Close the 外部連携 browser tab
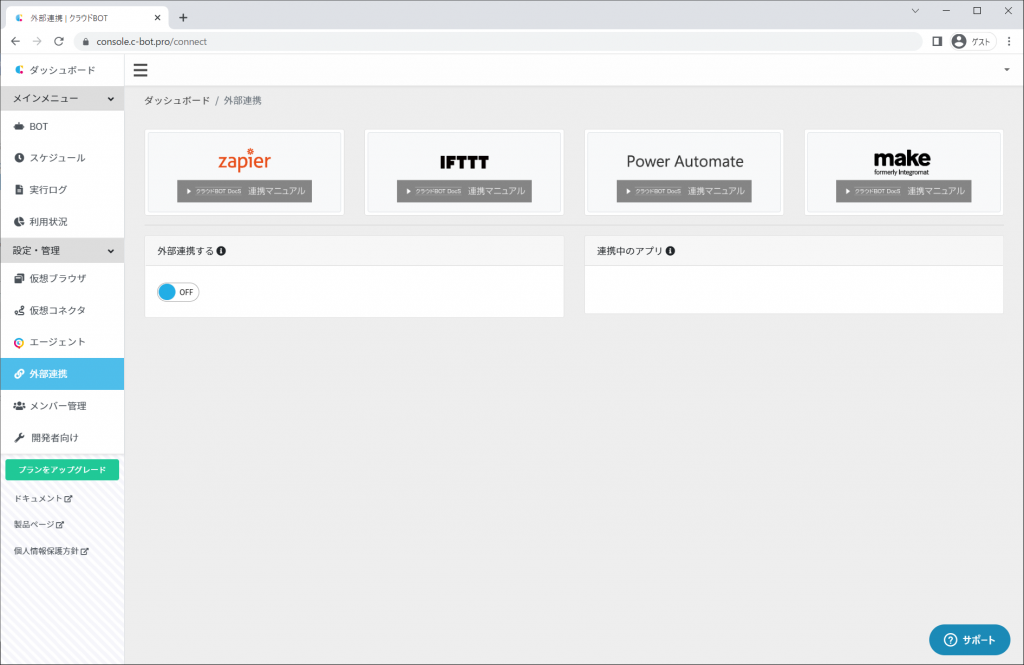This screenshot has height=665, width=1024. pos(157,18)
